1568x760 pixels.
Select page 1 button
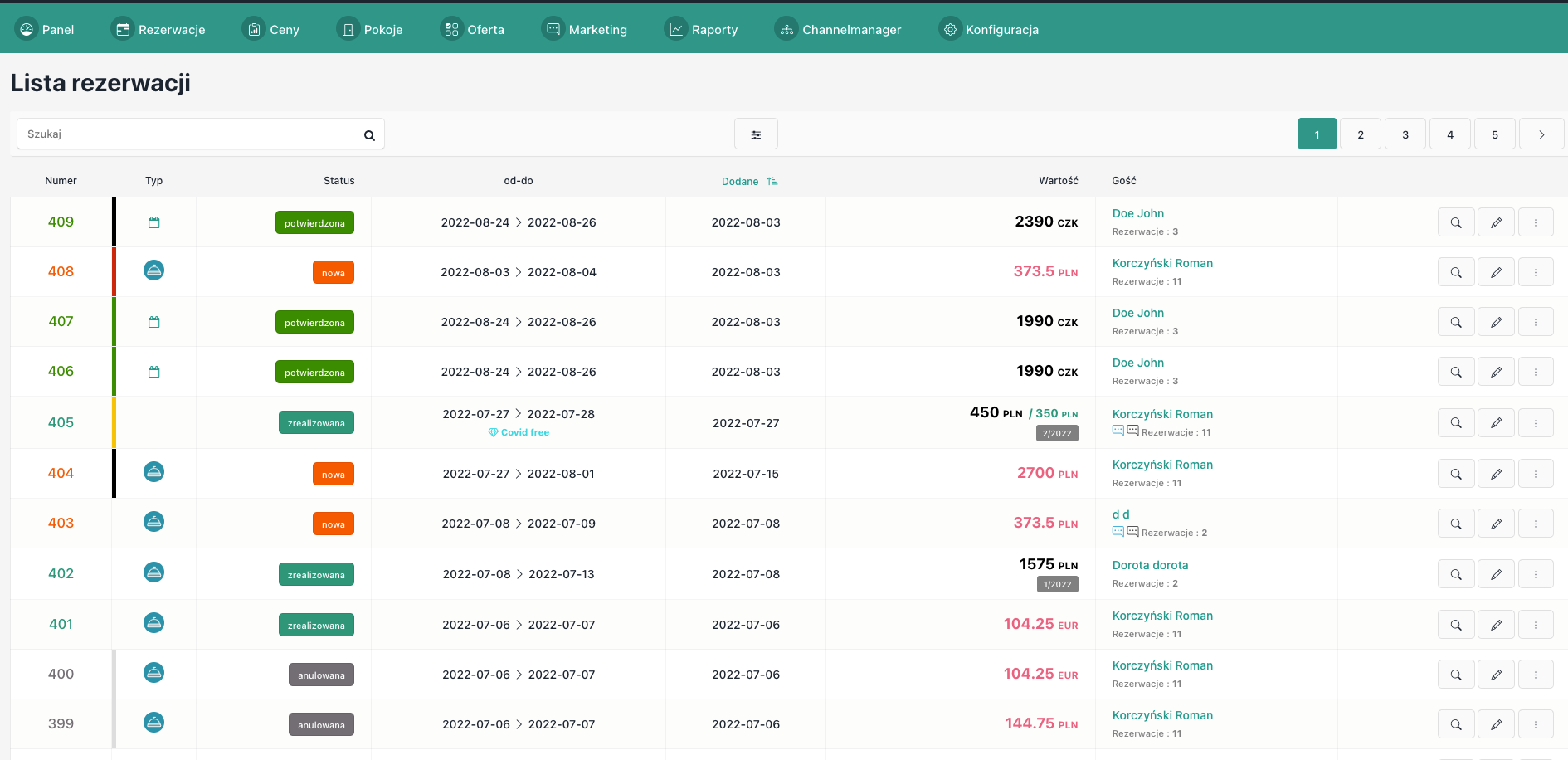[x=1317, y=134]
